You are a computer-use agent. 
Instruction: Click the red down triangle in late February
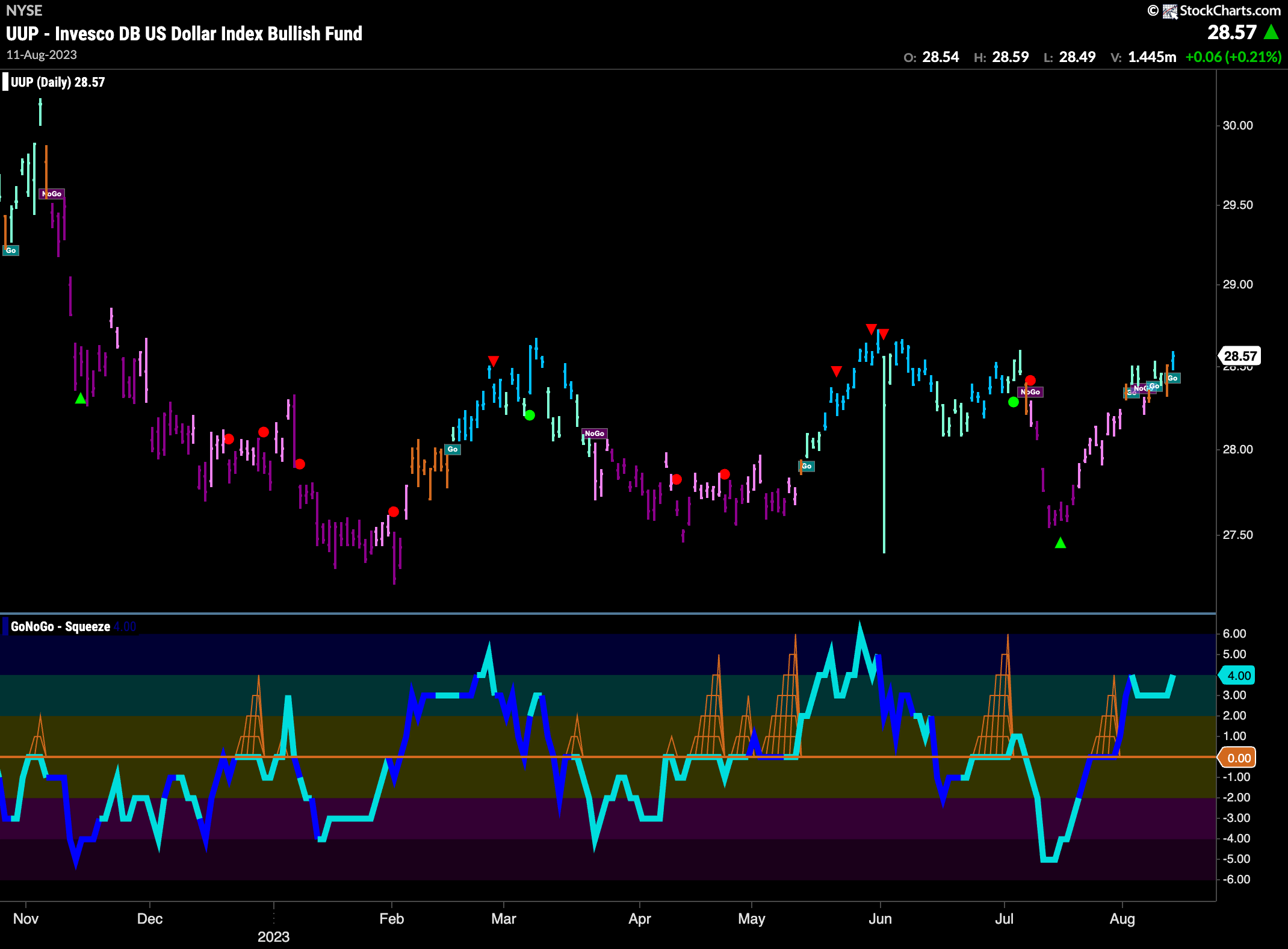[x=494, y=361]
